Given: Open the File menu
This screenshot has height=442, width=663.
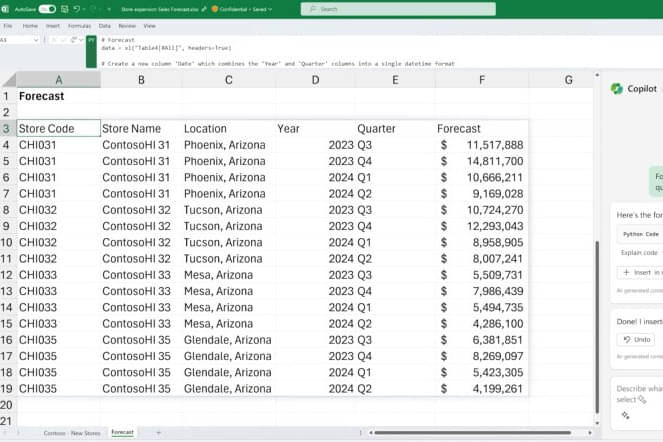Looking at the screenshot, I should tap(8, 26).
